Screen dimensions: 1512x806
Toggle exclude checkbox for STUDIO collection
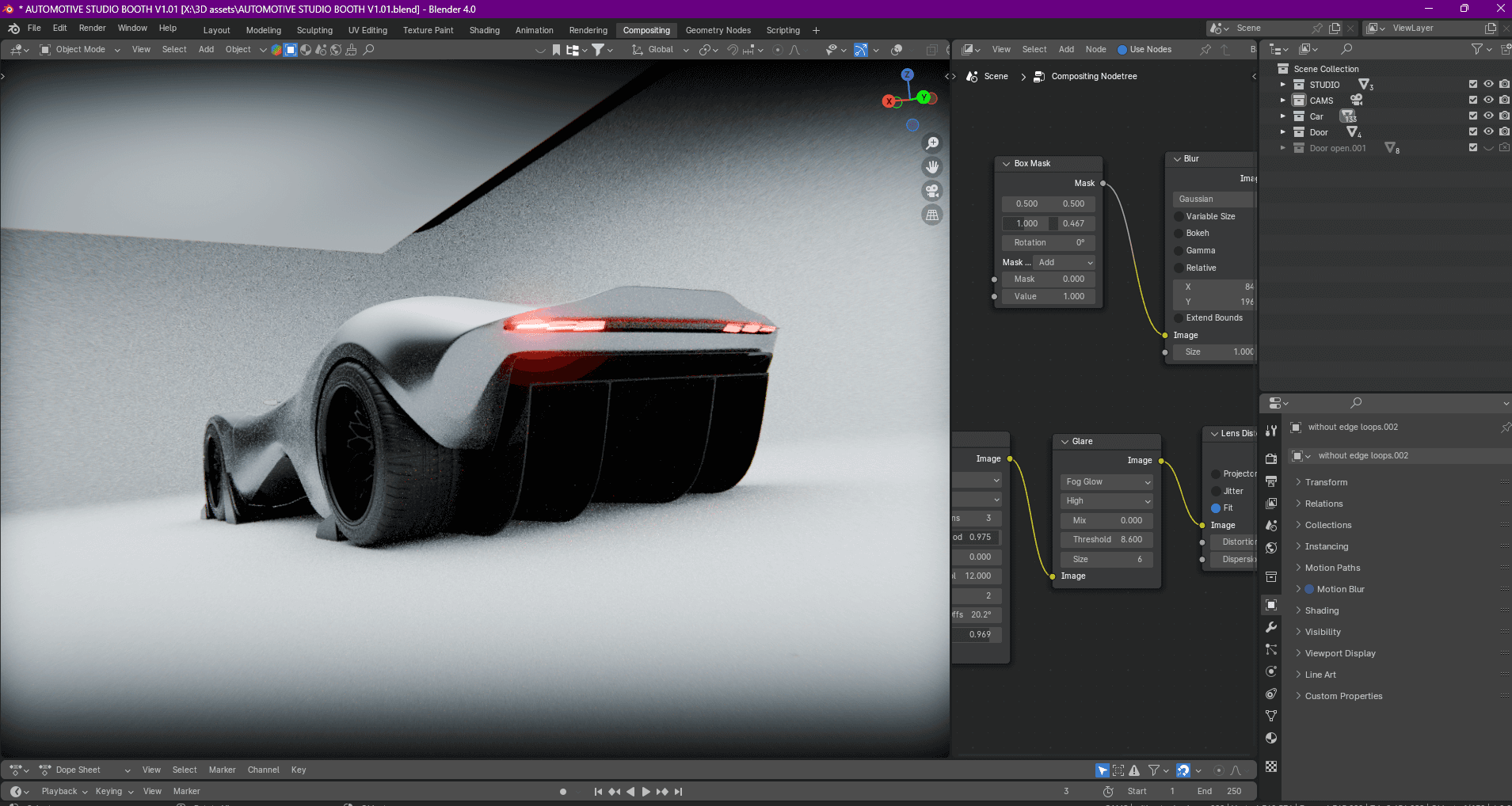pyautogui.click(x=1473, y=84)
